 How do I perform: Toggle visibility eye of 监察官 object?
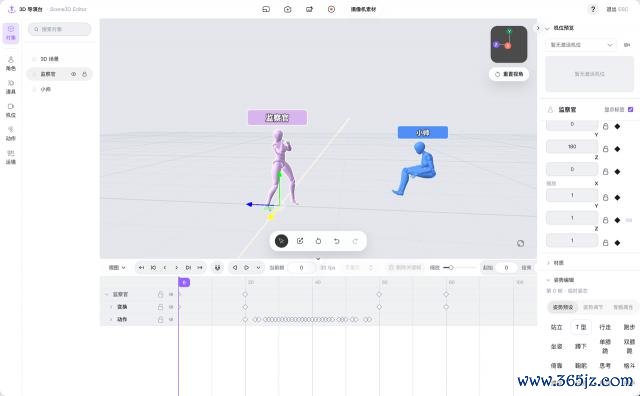coord(73,74)
